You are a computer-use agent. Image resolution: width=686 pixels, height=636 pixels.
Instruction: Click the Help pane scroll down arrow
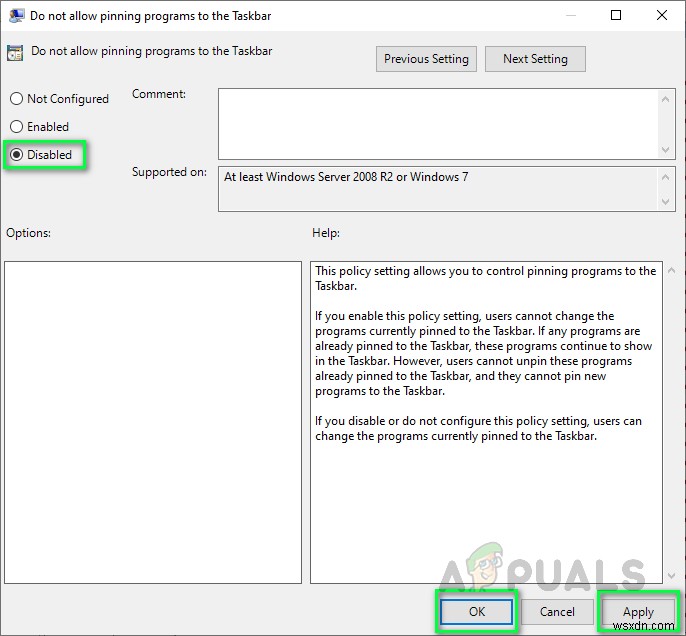(x=672, y=575)
